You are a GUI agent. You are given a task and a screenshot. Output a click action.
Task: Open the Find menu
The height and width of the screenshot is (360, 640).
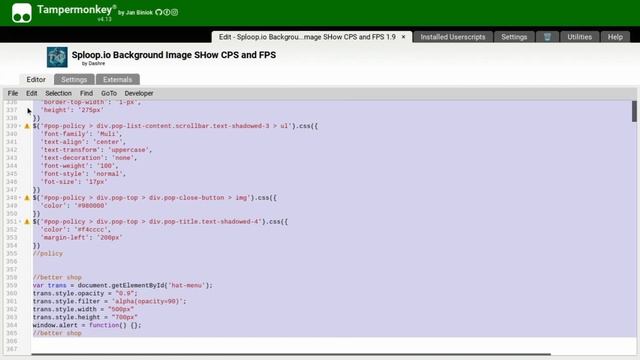coord(86,93)
